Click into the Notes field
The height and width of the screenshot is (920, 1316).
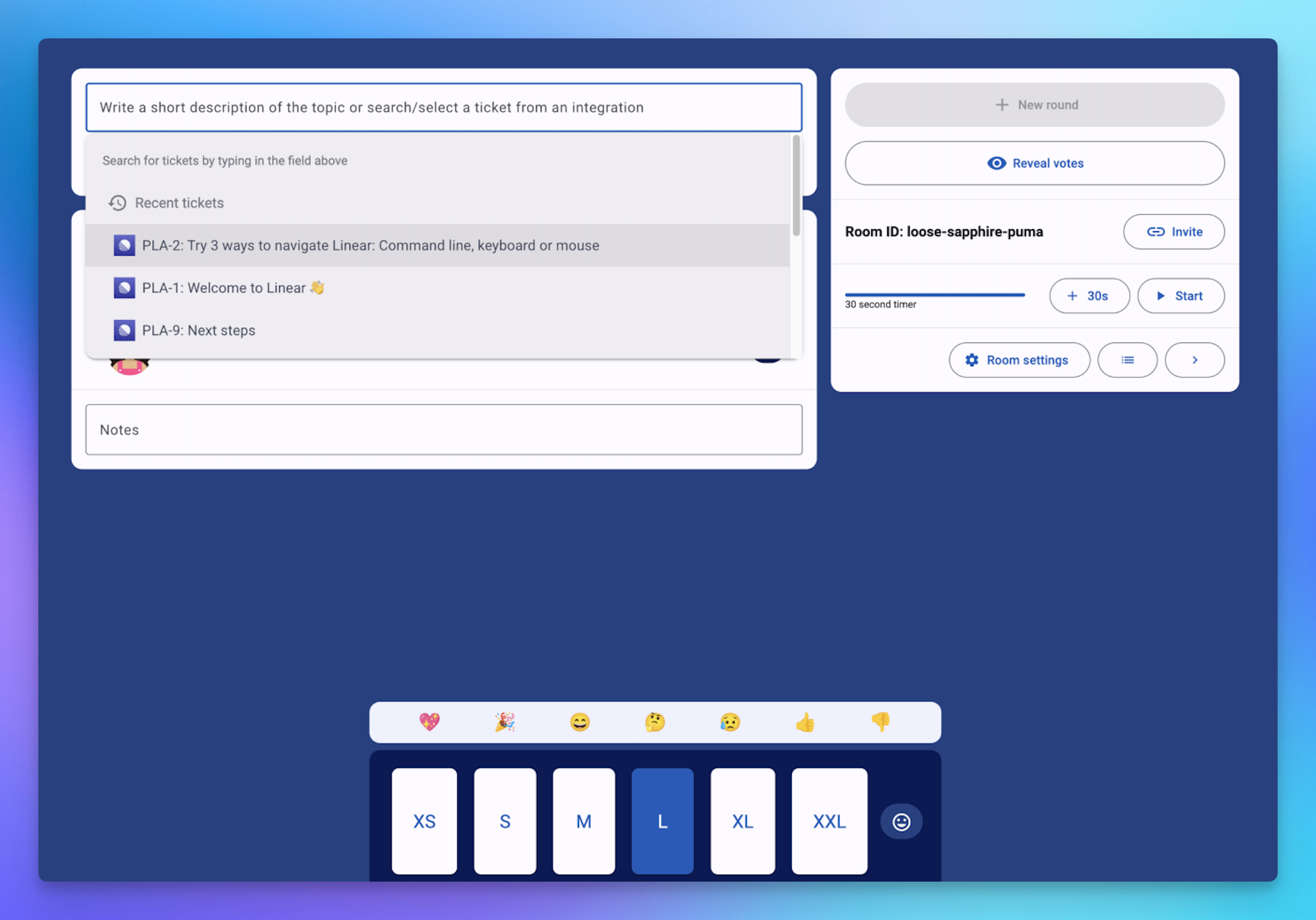click(444, 430)
